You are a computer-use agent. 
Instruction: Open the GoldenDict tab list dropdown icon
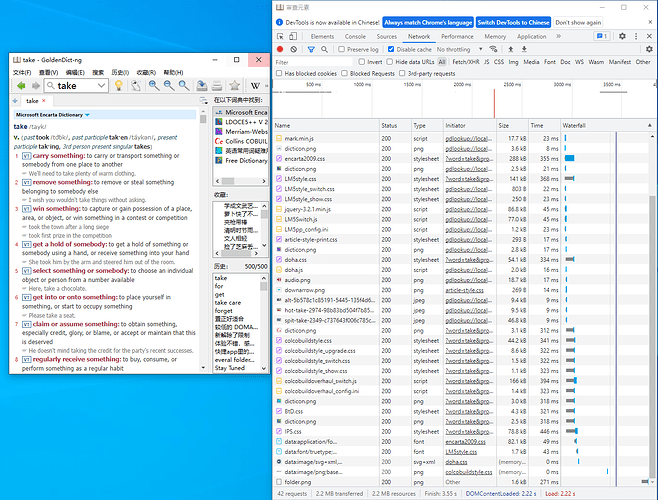204,101
